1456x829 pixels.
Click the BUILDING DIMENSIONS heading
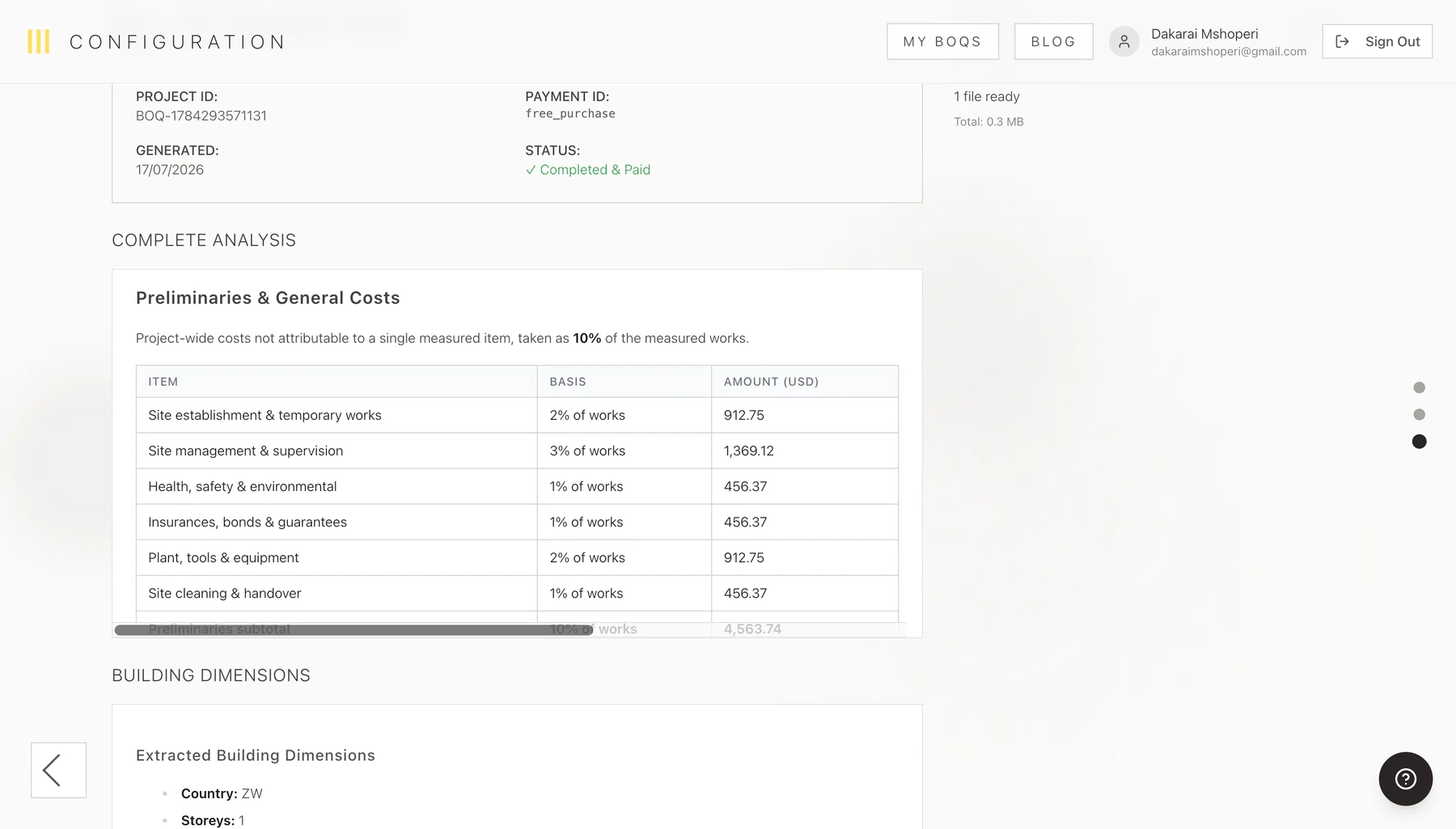(x=211, y=675)
